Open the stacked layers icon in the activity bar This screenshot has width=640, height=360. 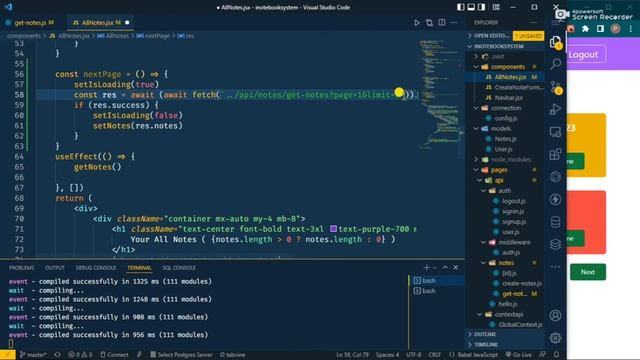pos(556,244)
